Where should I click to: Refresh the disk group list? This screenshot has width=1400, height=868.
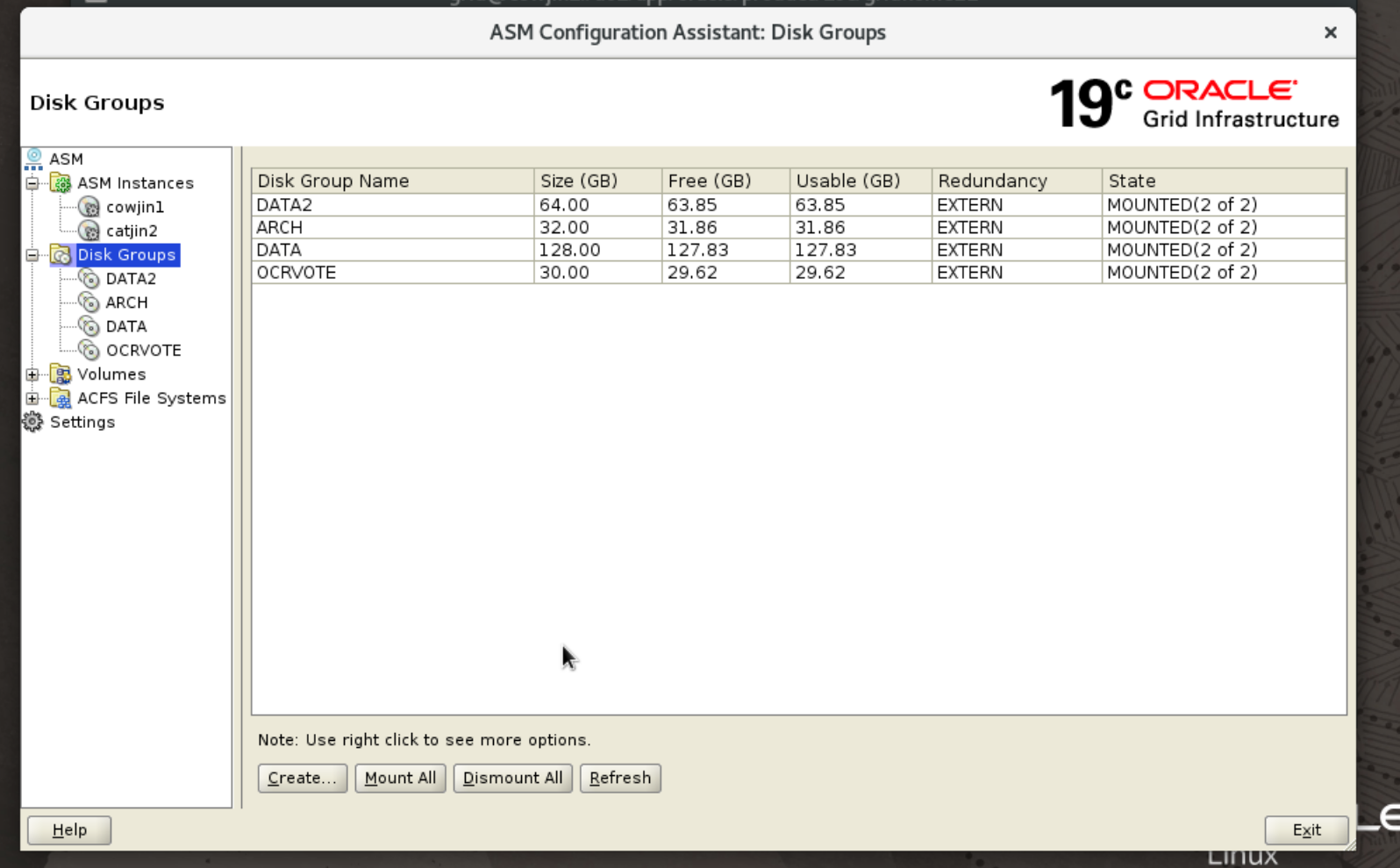620,778
